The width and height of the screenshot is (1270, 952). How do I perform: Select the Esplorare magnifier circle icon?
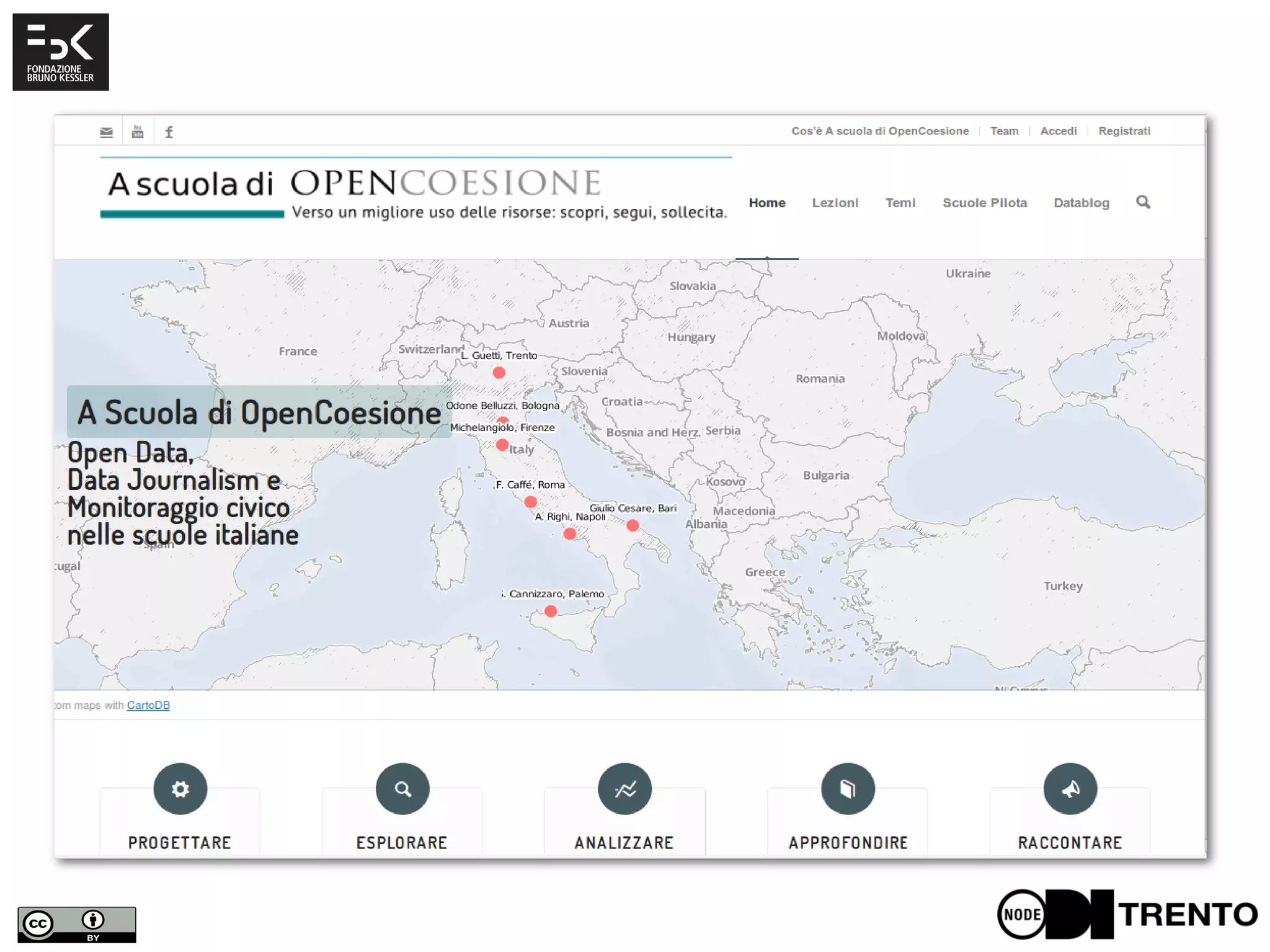pyautogui.click(x=402, y=789)
